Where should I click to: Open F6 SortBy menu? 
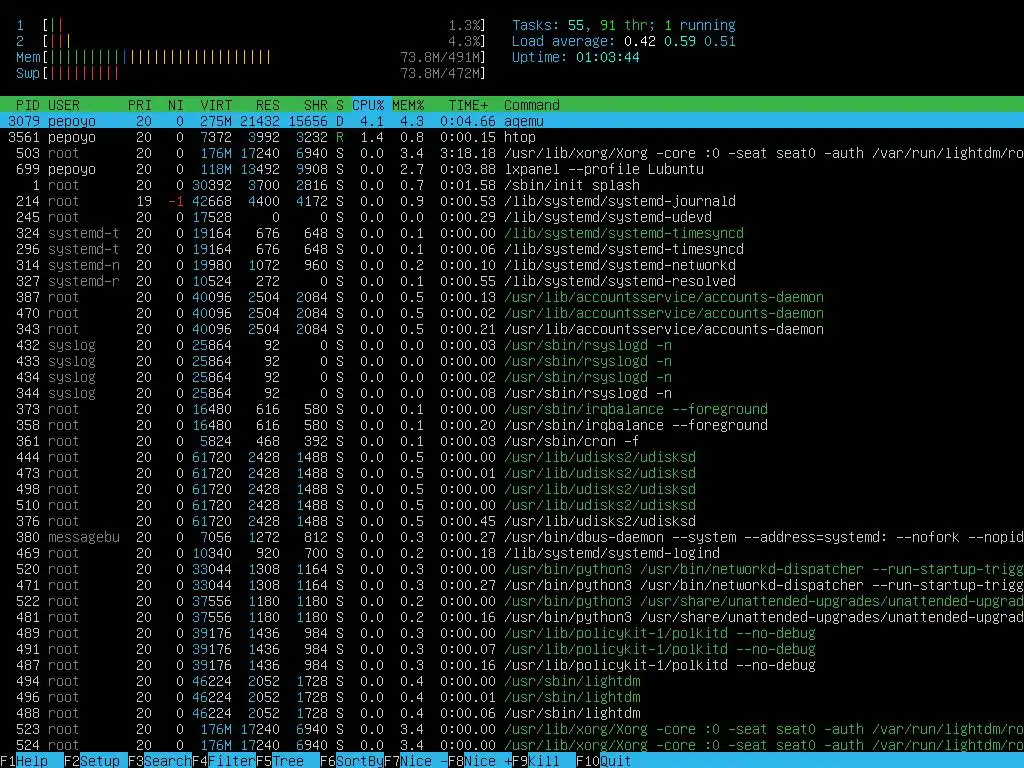(352, 761)
